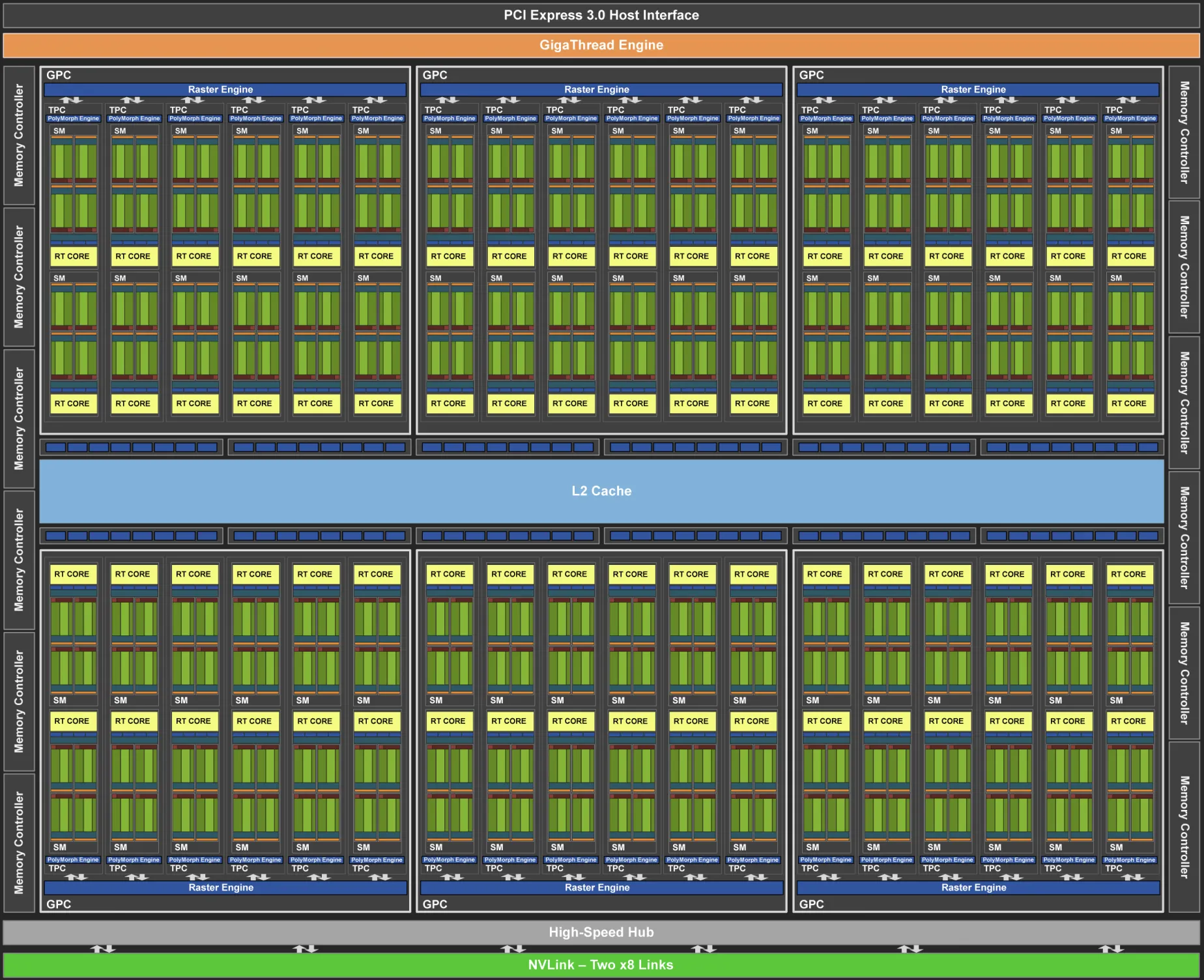Select the orange GigaThread Engine block

tap(601, 45)
